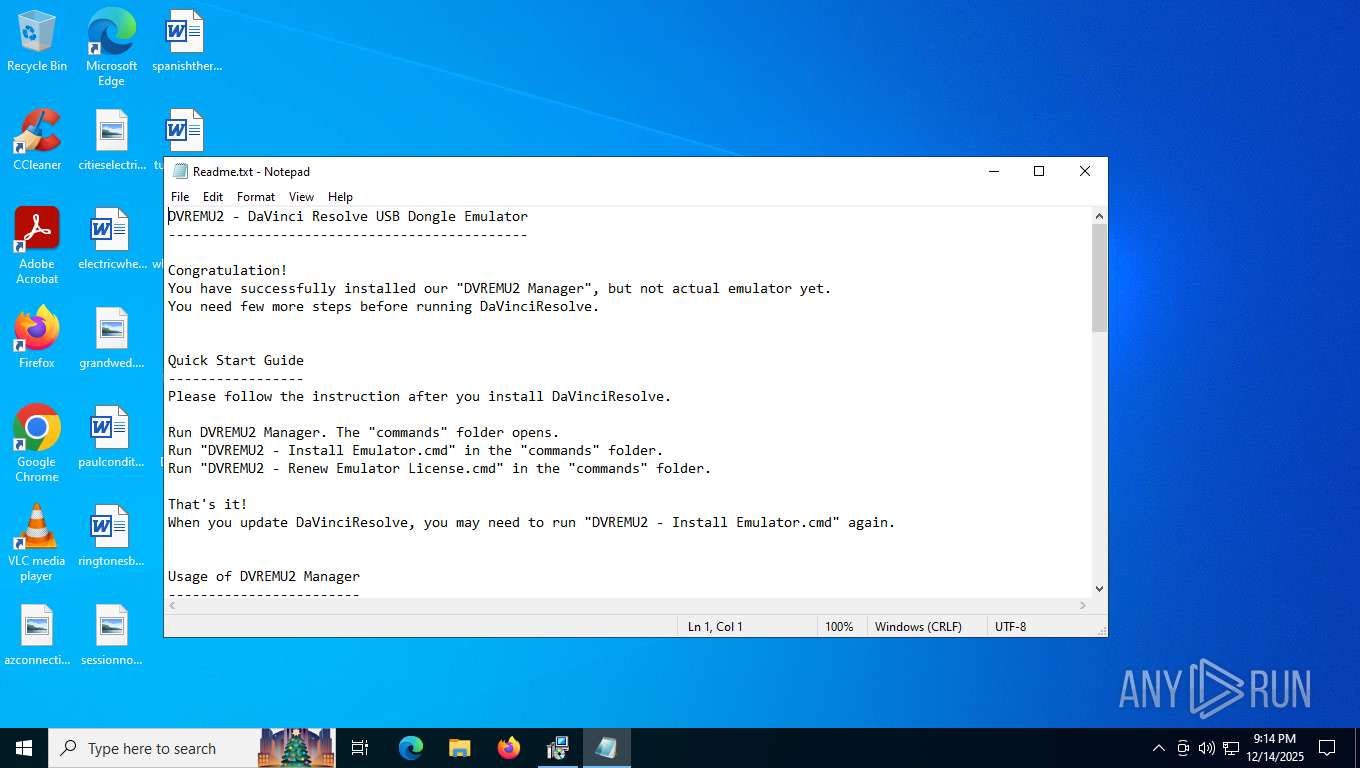Select the spanishther Word document icon
Screen dimensions: 1360x768
(x=186, y=42)
